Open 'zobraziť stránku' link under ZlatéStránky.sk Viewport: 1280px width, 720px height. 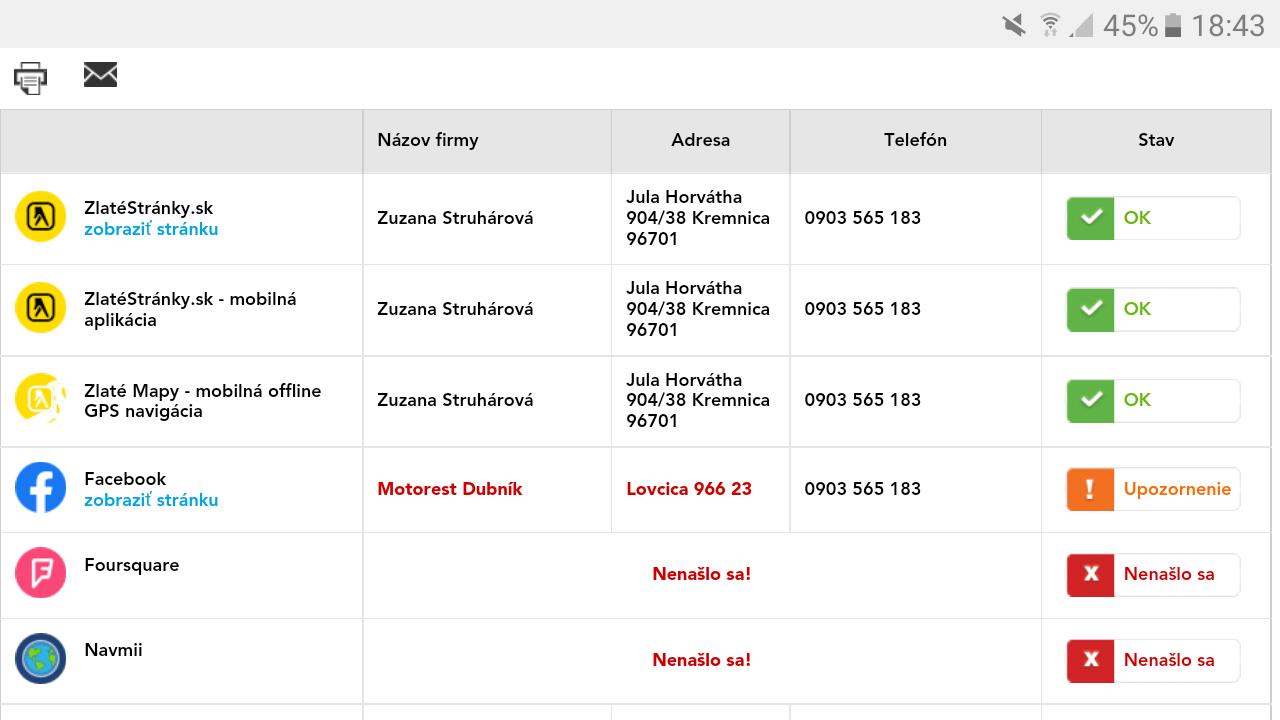[151, 229]
